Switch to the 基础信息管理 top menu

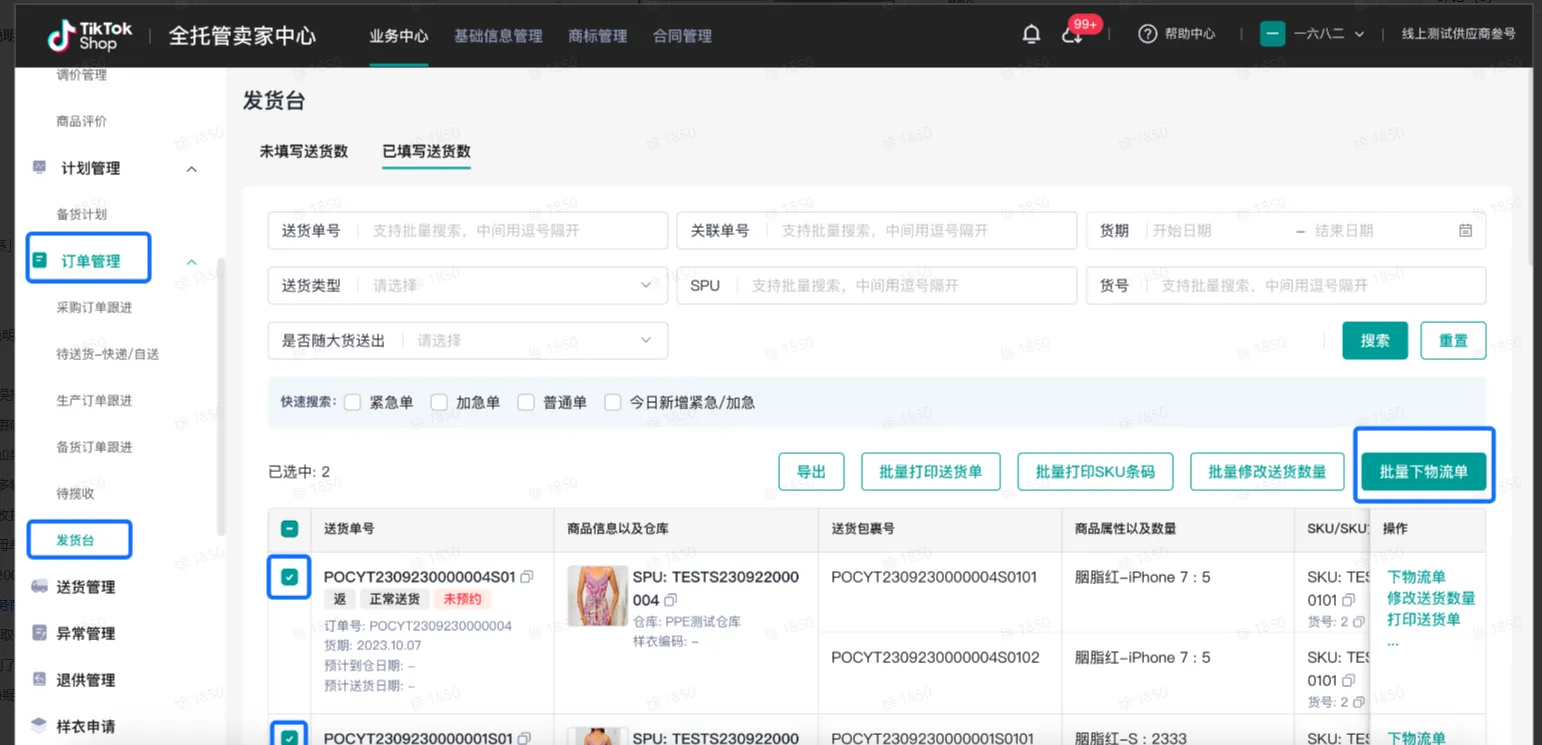click(x=498, y=36)
